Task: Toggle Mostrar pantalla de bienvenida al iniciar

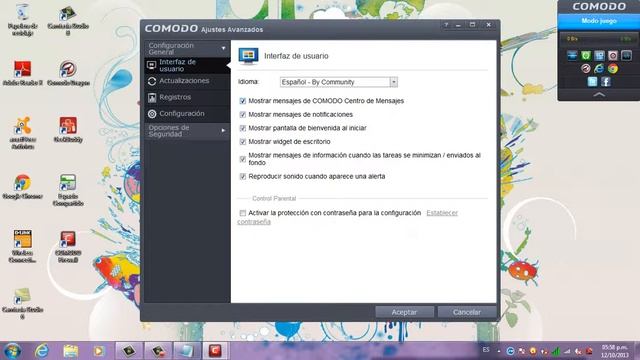Action: point(243,128)
